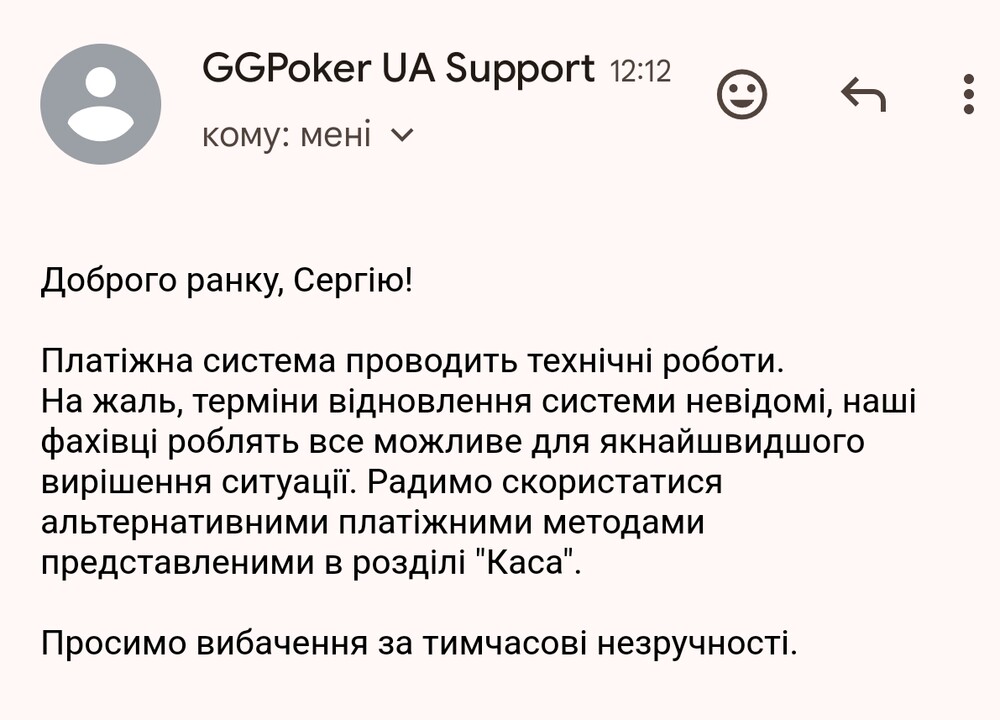The height and width of the screenshot is (720, 1000).
Task: Expand recipient details chevron beside мені
Action: coord(402,135)
